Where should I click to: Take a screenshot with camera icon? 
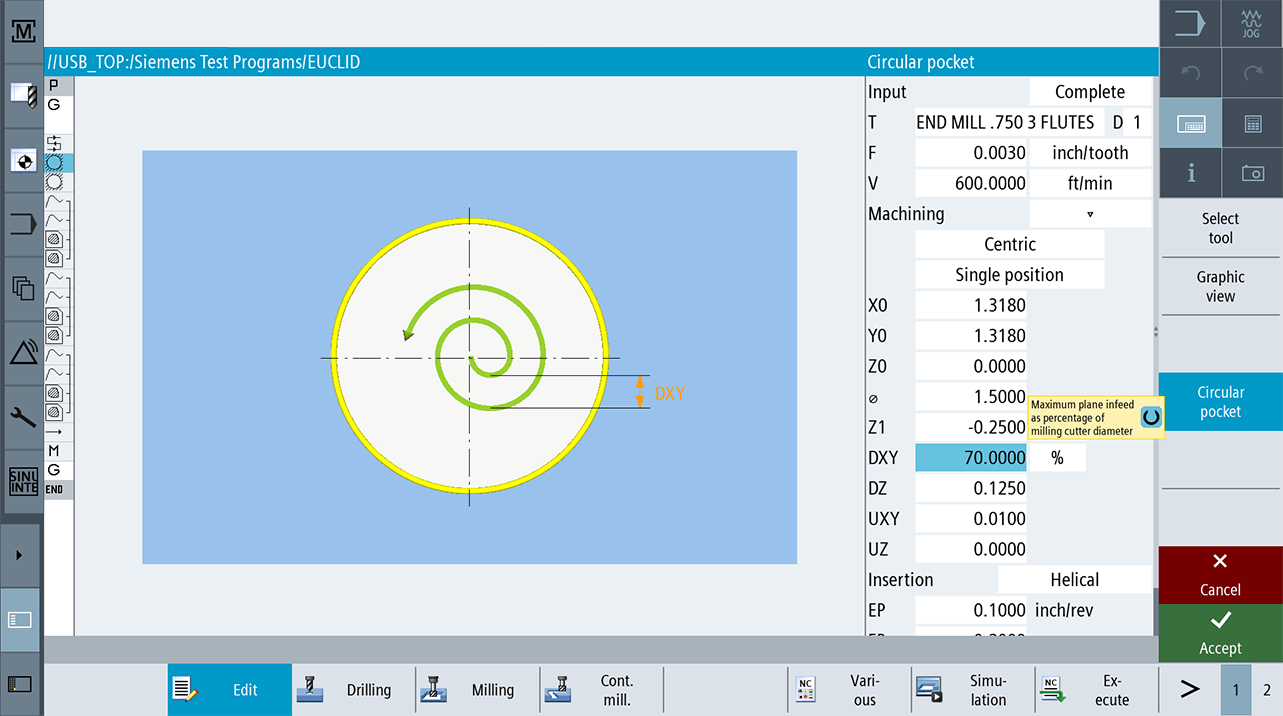[1252, 173]
